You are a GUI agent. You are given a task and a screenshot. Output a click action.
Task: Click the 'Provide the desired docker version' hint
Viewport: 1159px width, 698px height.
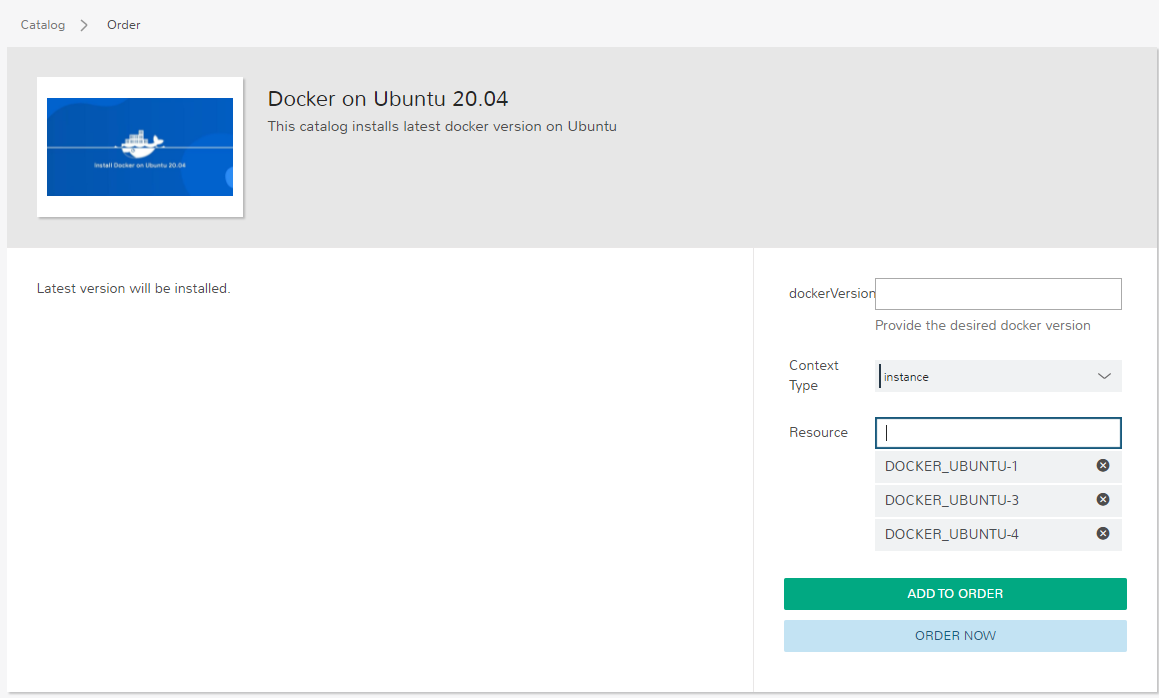coord(982,325)
